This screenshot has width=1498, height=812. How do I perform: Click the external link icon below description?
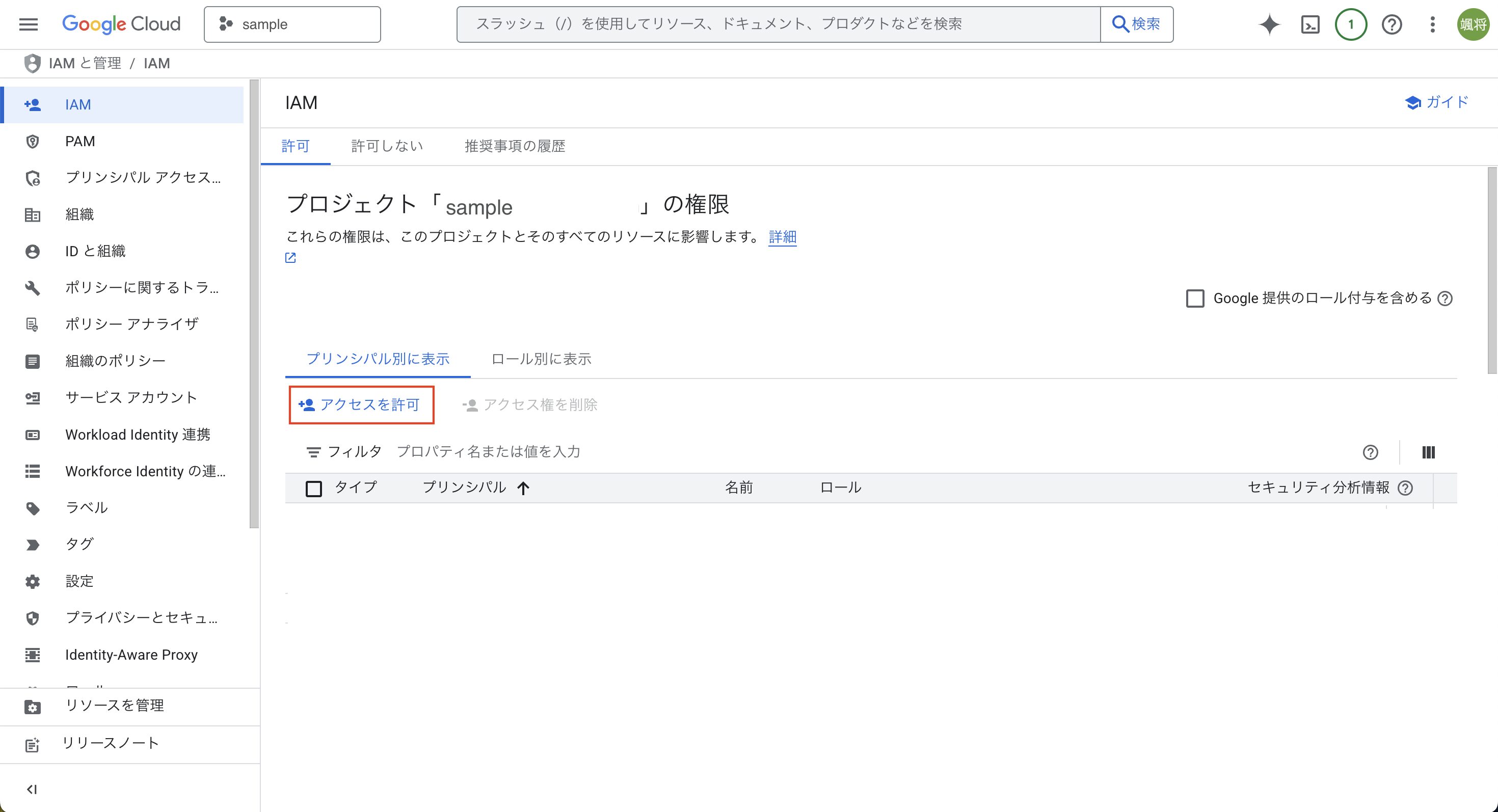tap(291, 258)
